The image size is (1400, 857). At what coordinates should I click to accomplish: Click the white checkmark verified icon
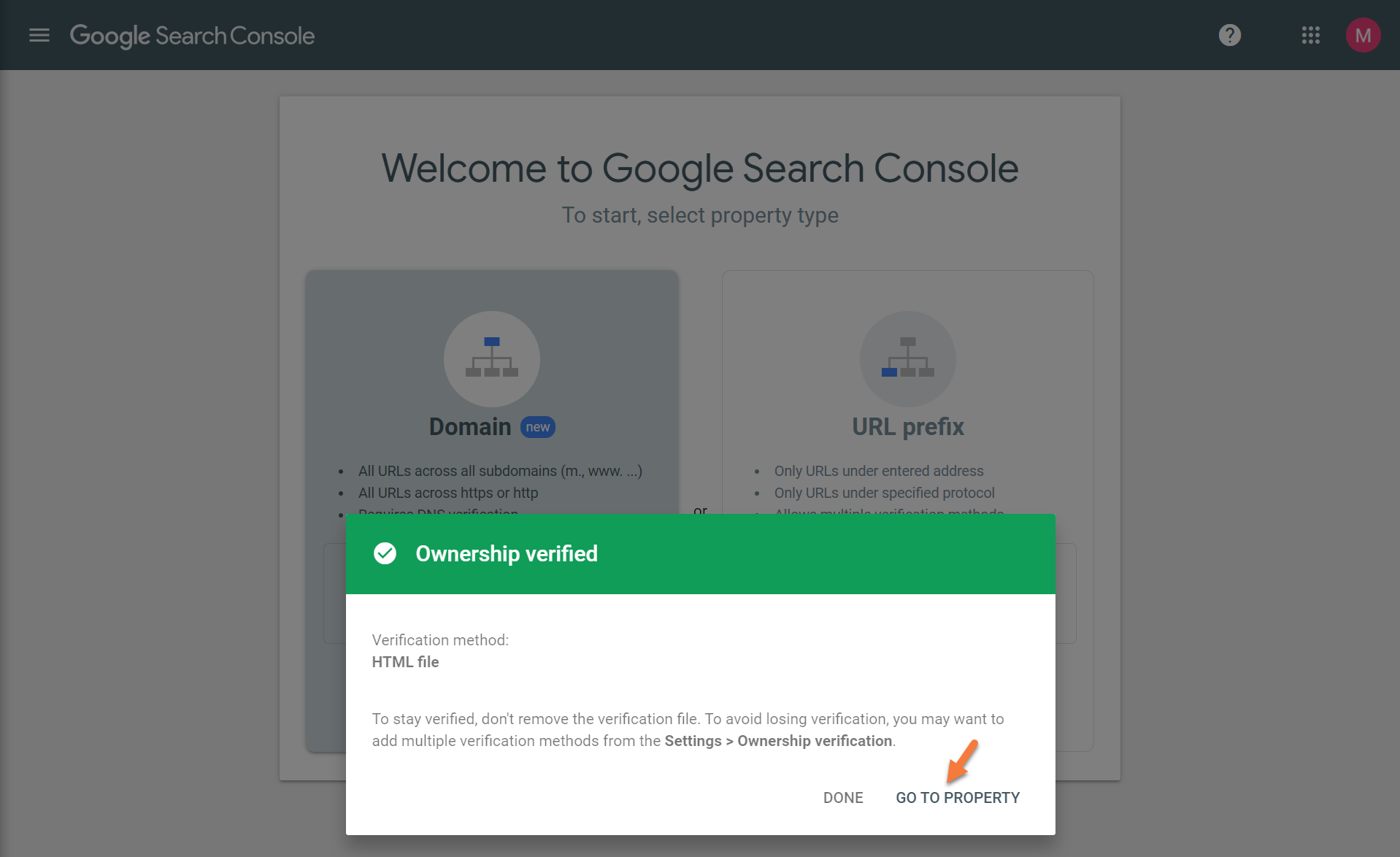pos(385,553)
